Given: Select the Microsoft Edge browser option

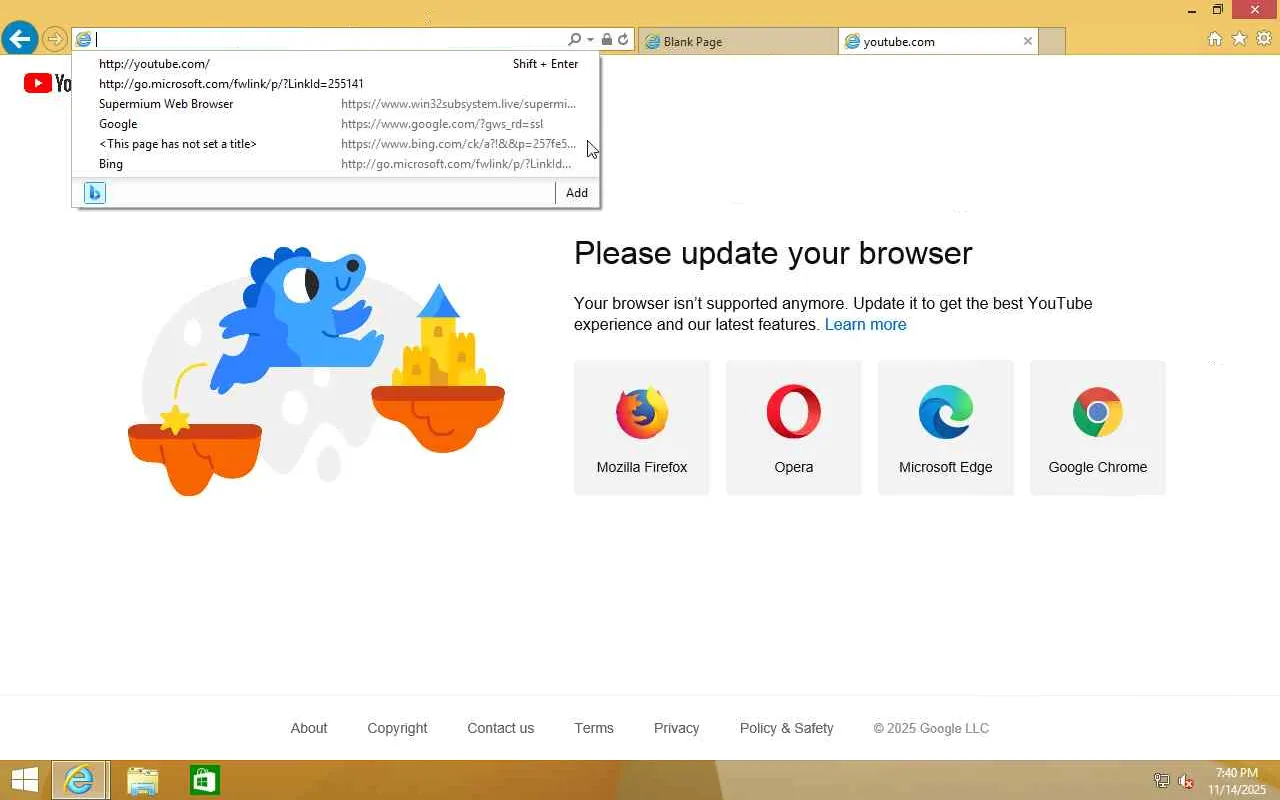Looking at the screenshot, I should coord(946,428).
